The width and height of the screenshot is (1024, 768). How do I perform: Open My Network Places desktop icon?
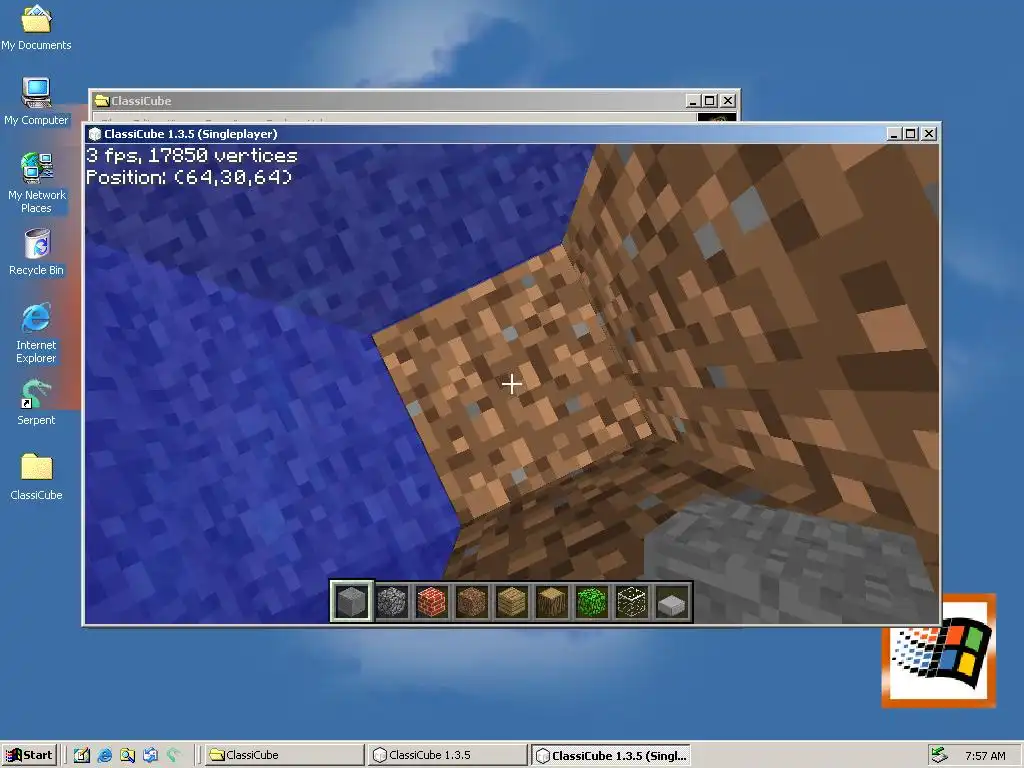pyautogui.click(x=36, y=183)
